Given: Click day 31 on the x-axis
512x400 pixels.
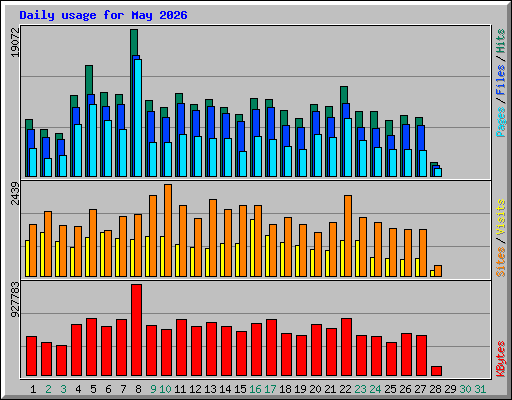Looking at the screenshot, I should coord(480,389).
